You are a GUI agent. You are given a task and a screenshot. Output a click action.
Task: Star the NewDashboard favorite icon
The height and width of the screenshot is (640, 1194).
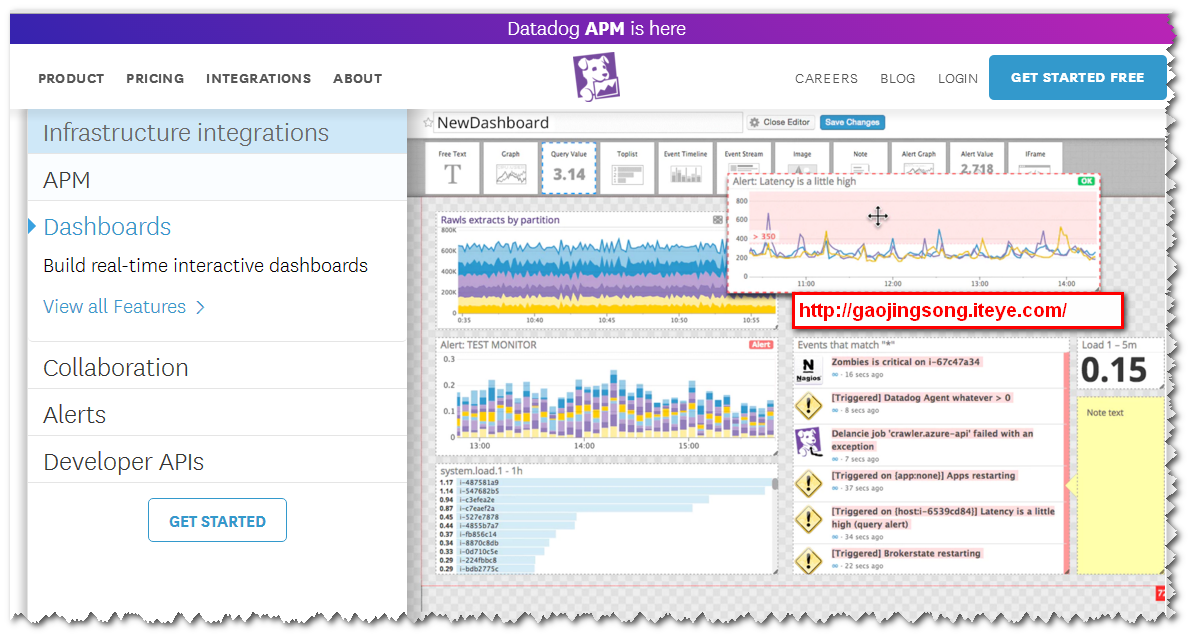(x=428, y=123)
